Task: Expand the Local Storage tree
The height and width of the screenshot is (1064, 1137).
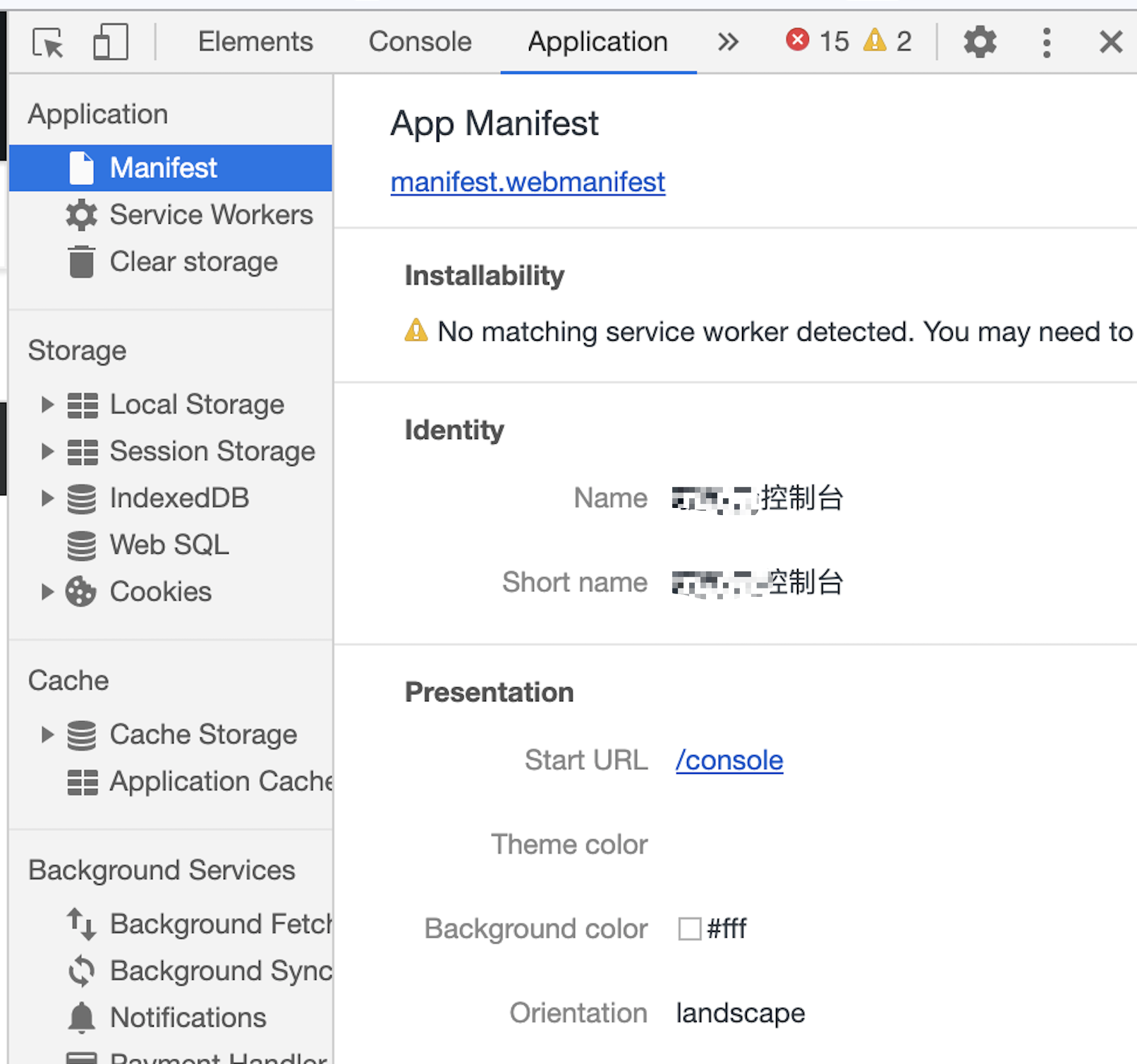Action: click(47, 404)
